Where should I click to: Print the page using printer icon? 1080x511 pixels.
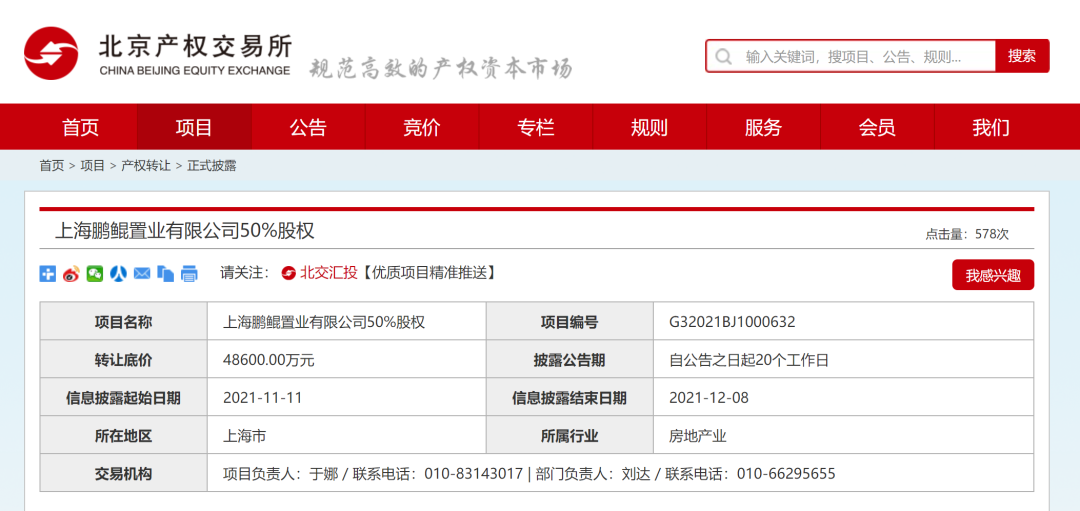[189, 273]
